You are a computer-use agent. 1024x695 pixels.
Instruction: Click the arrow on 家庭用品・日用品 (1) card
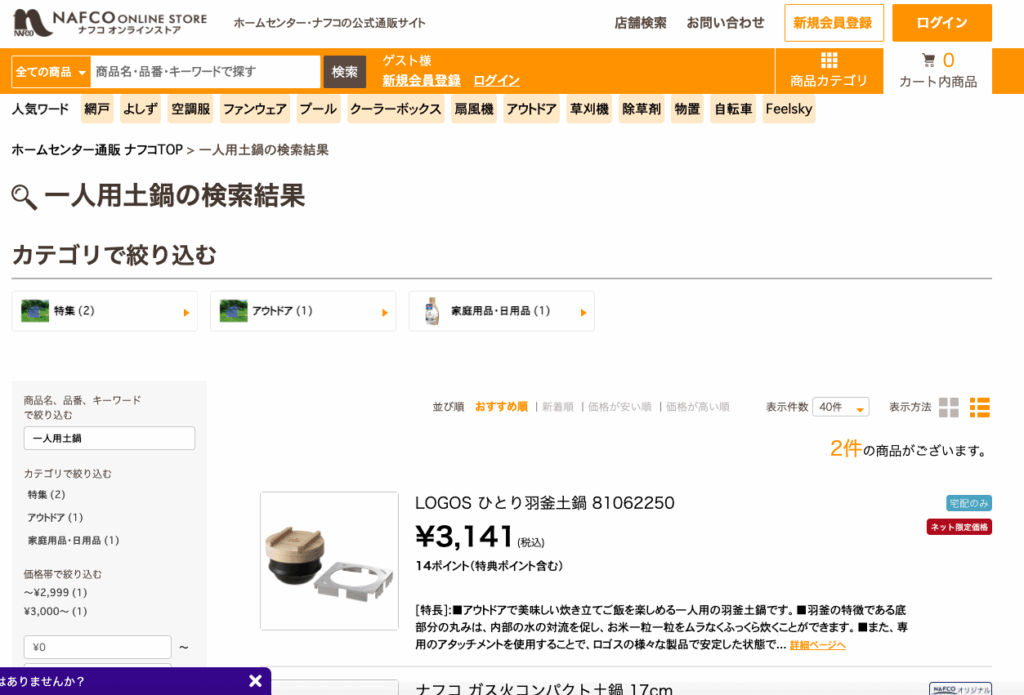click(x=583, y=313)
